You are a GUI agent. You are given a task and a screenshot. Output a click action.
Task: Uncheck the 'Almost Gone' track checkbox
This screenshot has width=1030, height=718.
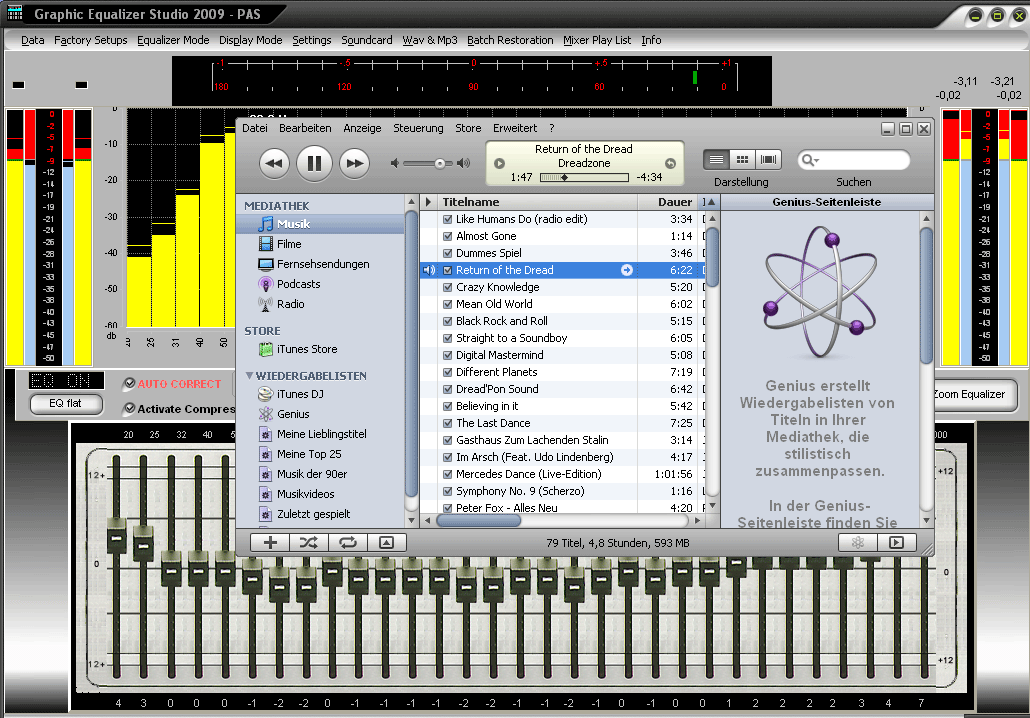point(447,236)
